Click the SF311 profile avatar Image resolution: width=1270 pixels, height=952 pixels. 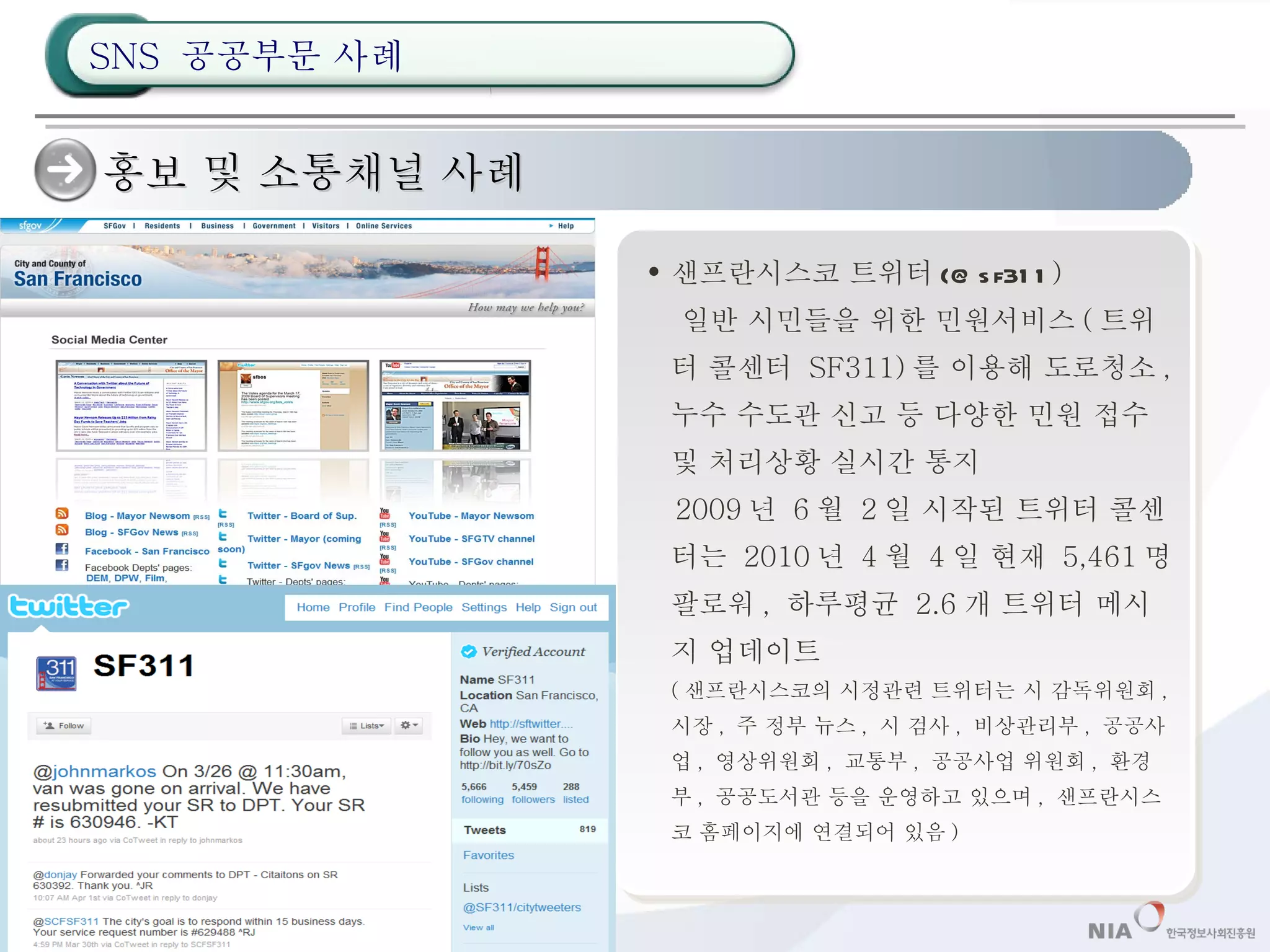click(56, 674)
